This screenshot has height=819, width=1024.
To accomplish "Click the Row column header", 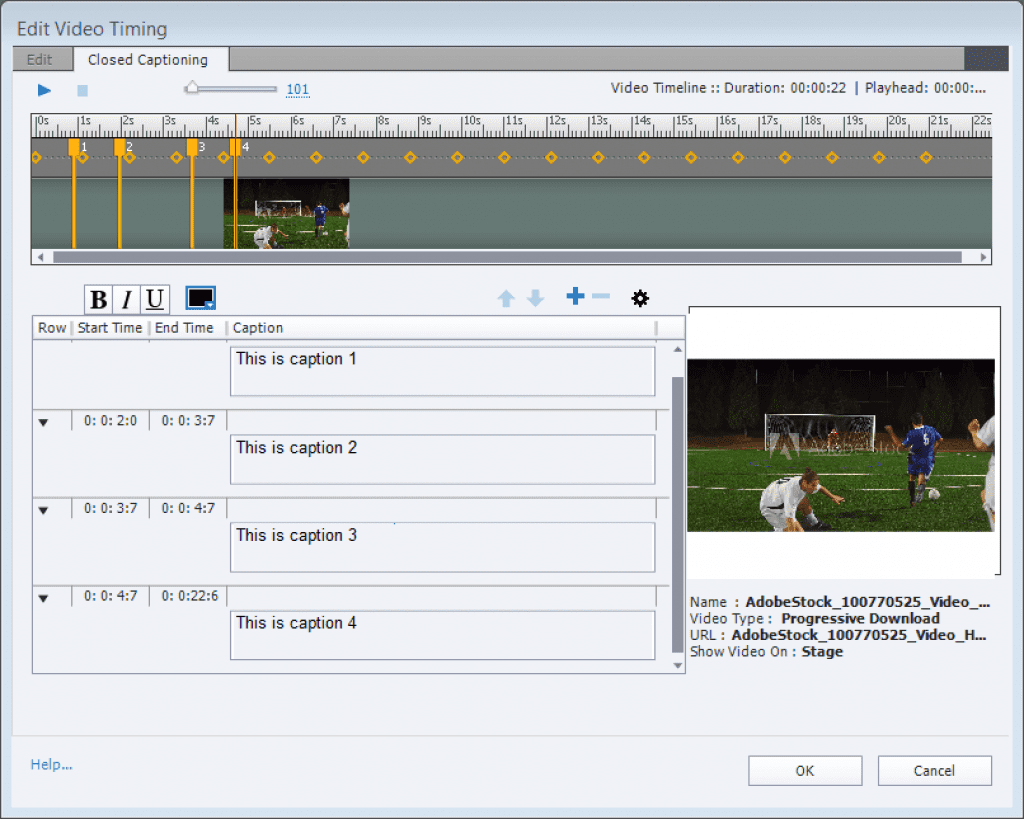I will coord(52,328).
